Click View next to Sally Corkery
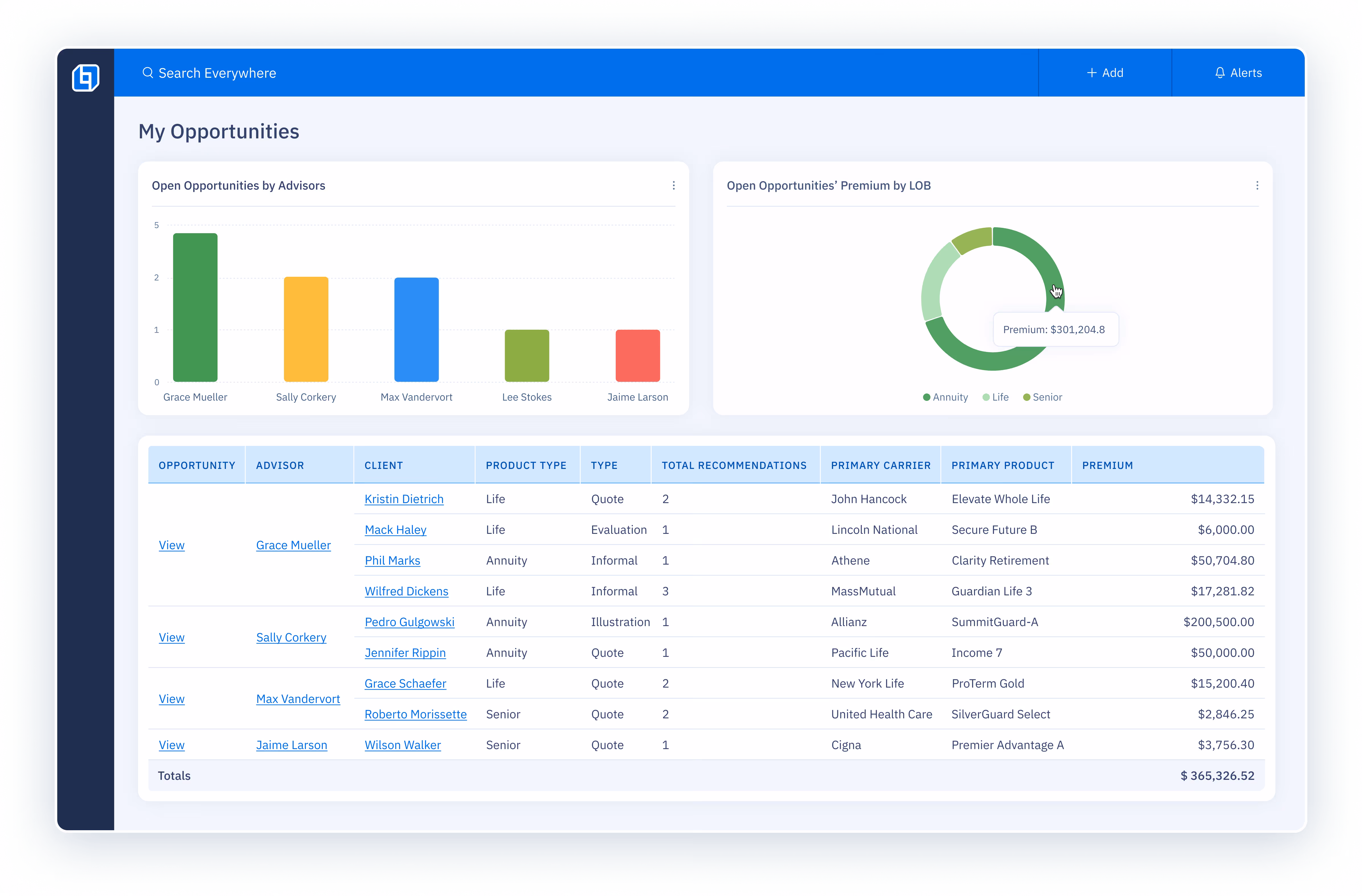The image size is (1362, 896). coord(171,637)
